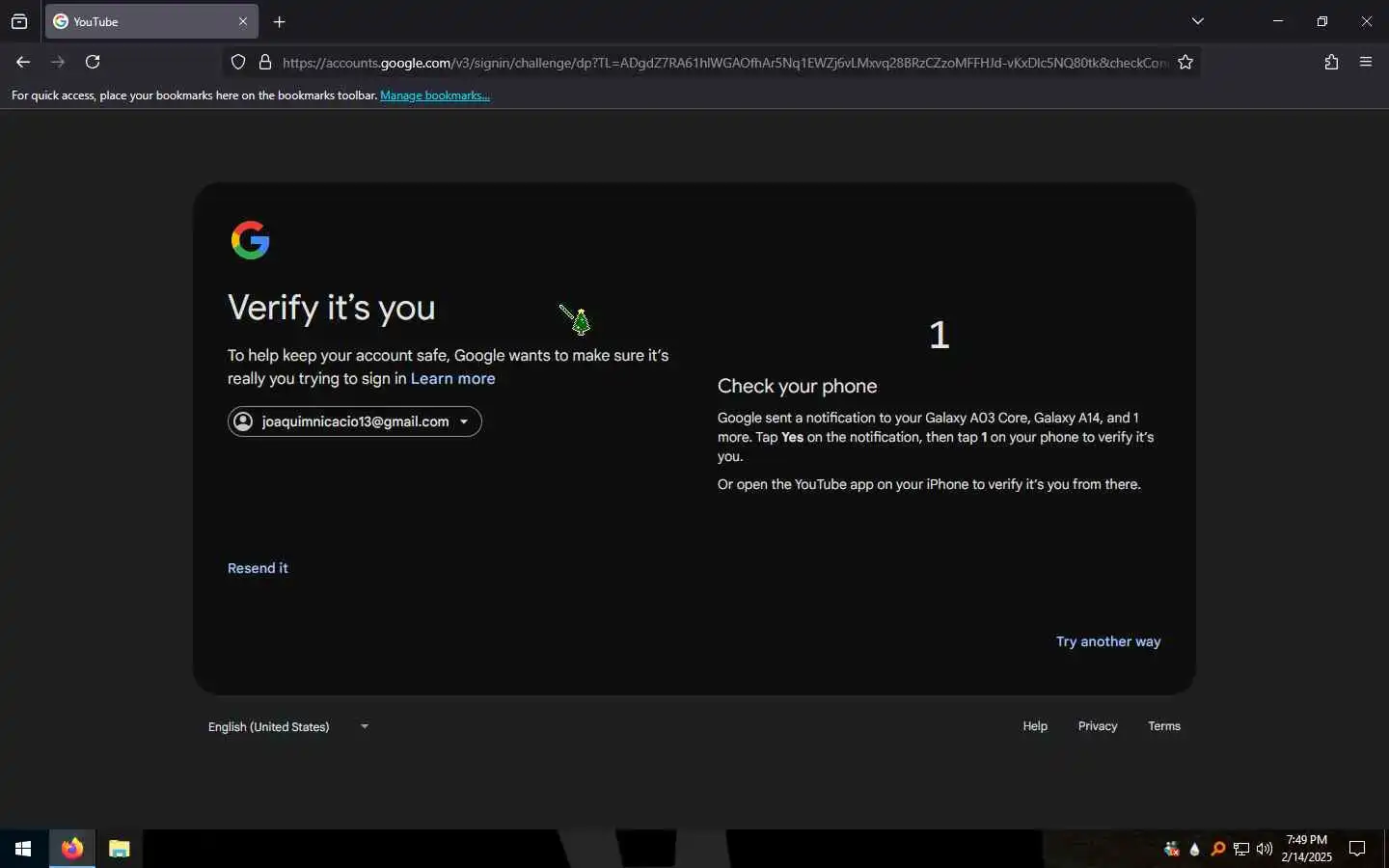Open the Terms link
This screenshot has width=1389, height=868.
[1164, 726]
